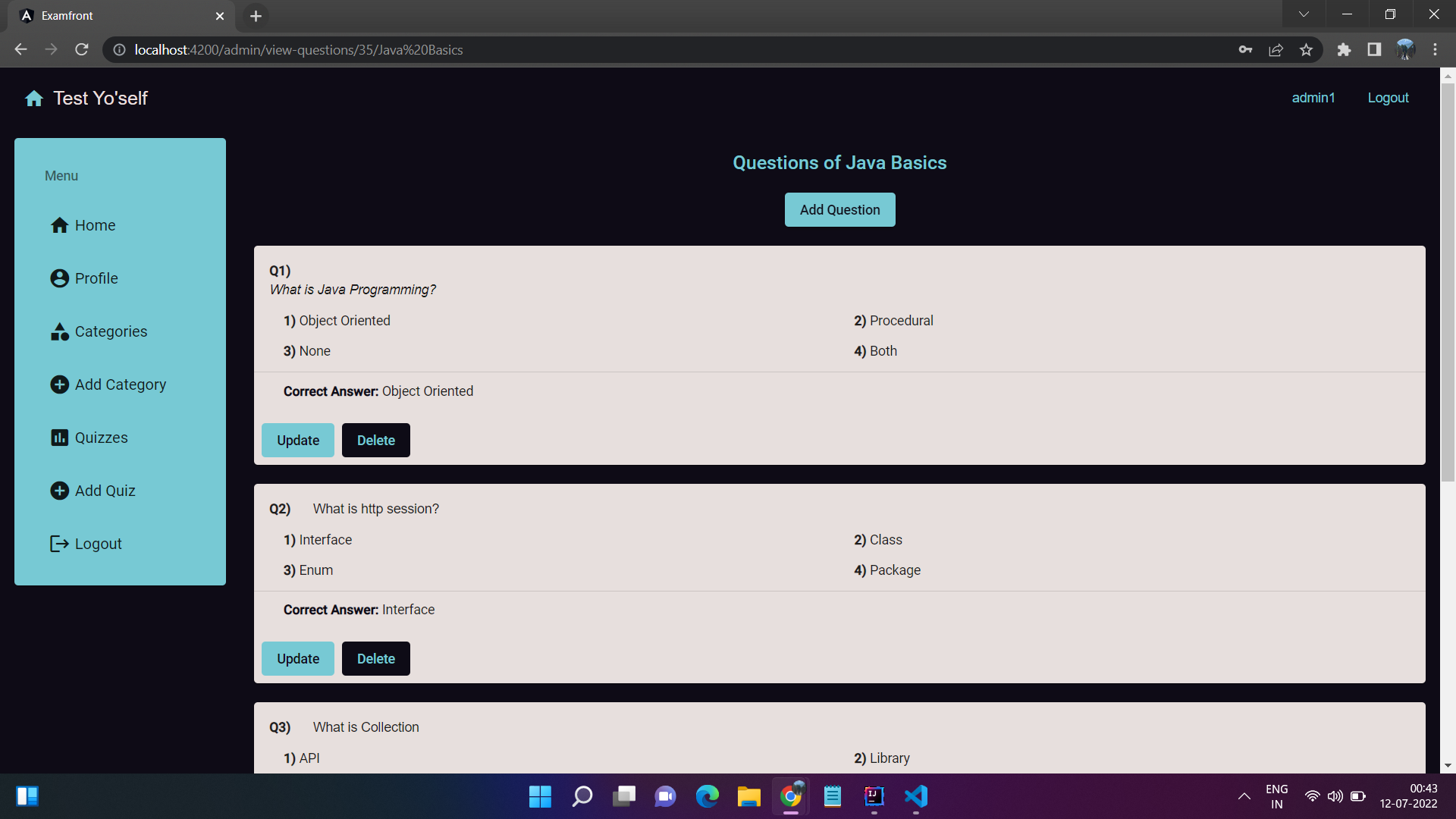Bookmark this page with the star icon
The width and height of the screenshot is (1456, 819).
[1306, 50]
